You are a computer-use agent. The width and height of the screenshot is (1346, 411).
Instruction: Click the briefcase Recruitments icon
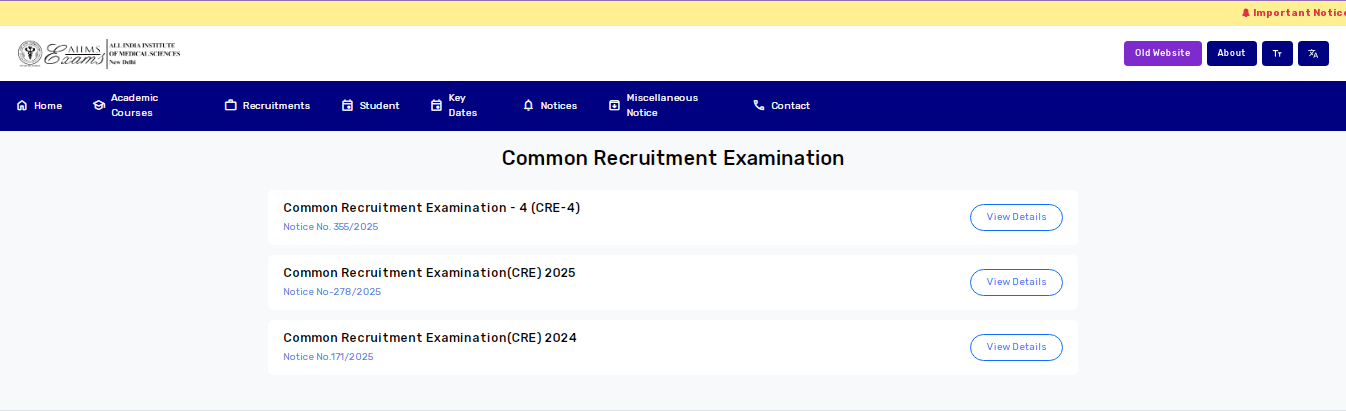(x=231, y=106)
